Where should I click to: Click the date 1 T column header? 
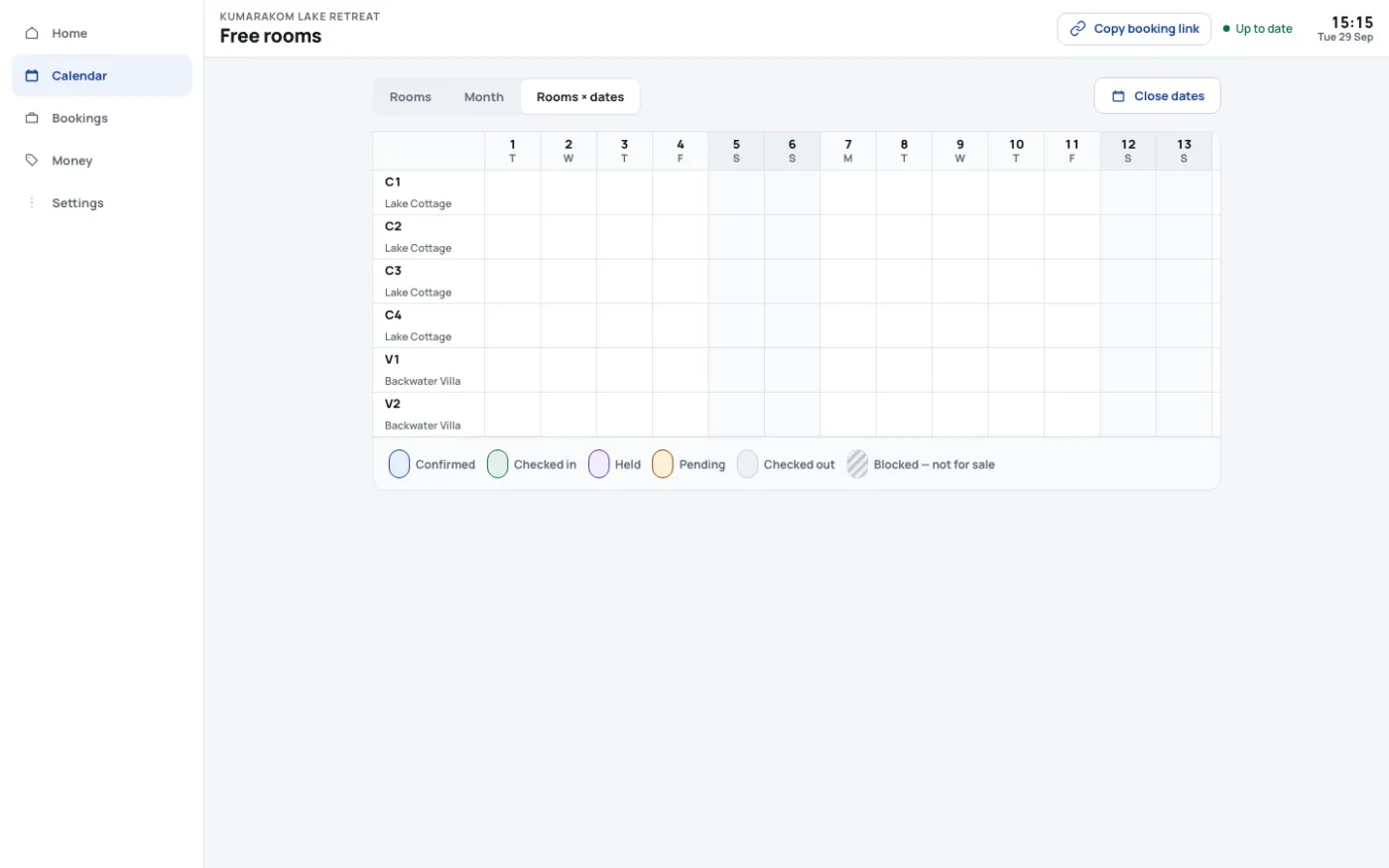pyautogui.click(x=512, y=151)
